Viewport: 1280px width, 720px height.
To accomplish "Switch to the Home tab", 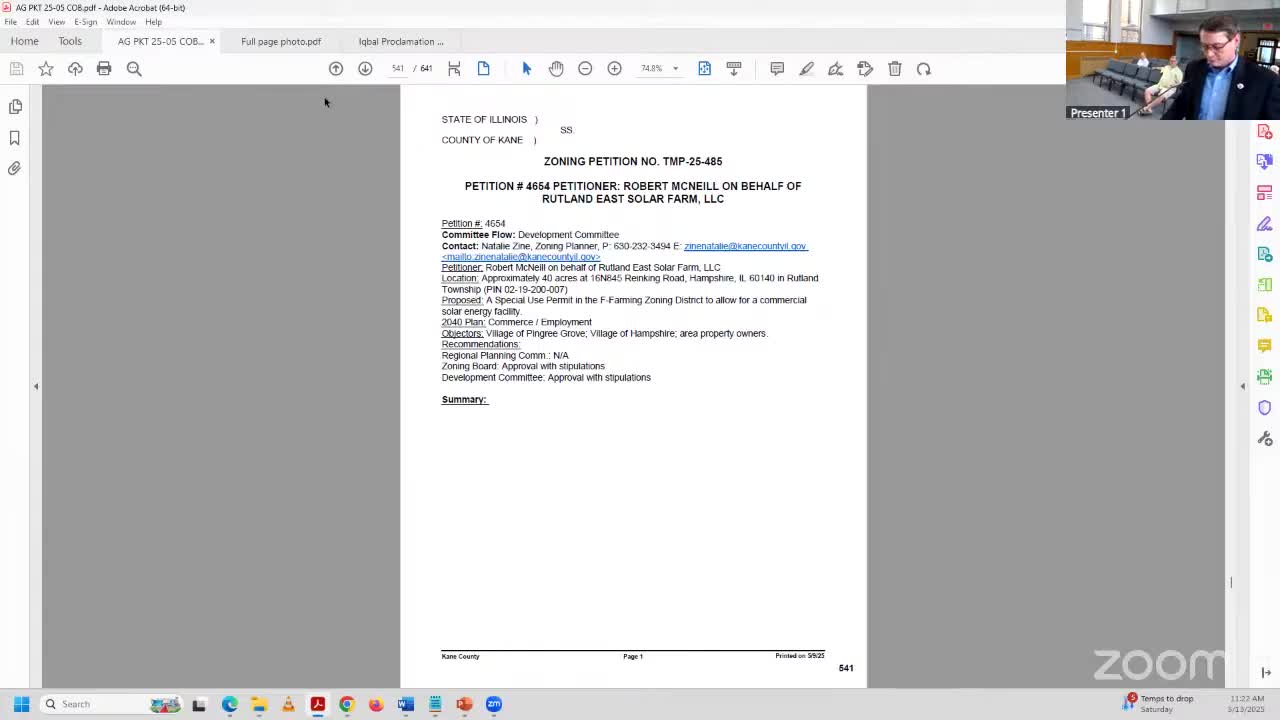I will click(24, 41).
